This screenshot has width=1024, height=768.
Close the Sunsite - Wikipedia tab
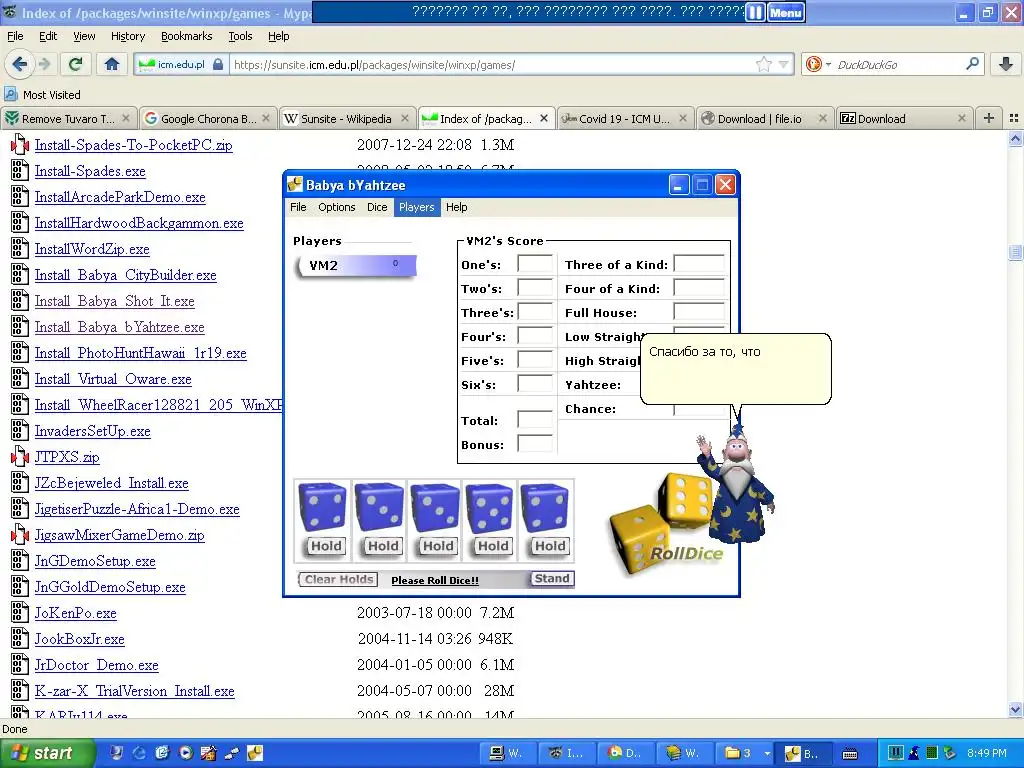click(405, 118)
